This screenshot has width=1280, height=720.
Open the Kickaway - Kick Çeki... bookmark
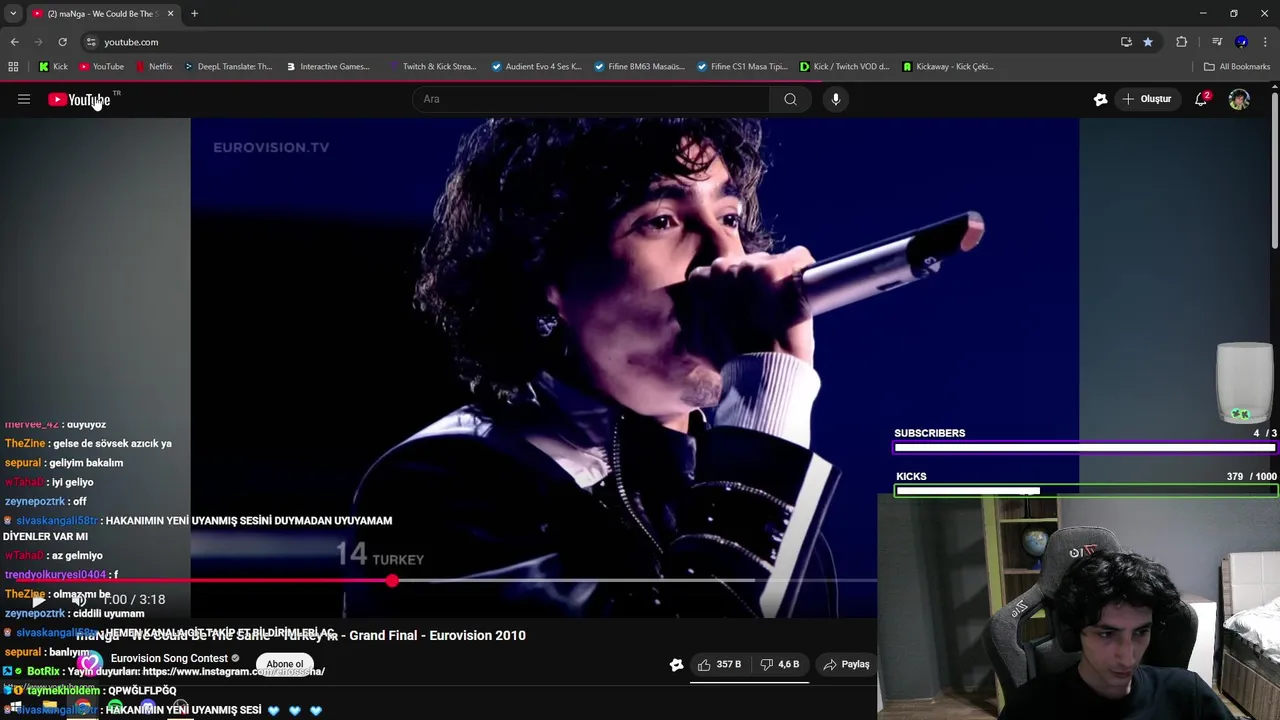[x=948, y=67]
